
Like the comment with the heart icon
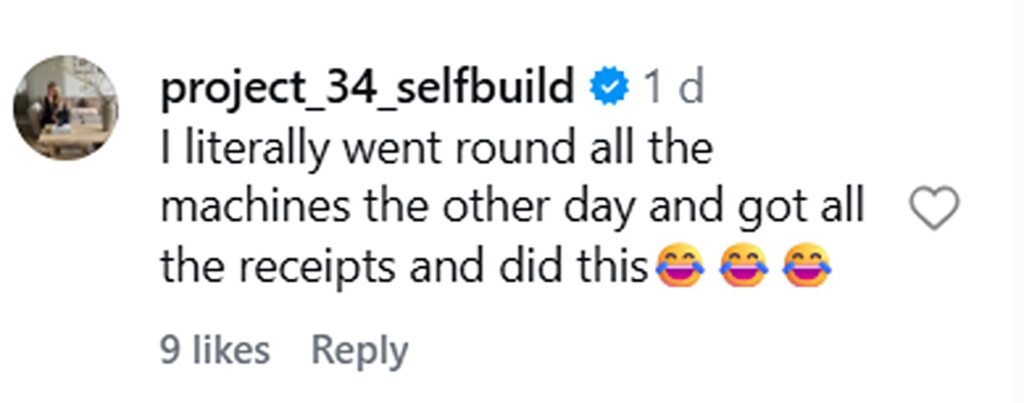(934, 208)
